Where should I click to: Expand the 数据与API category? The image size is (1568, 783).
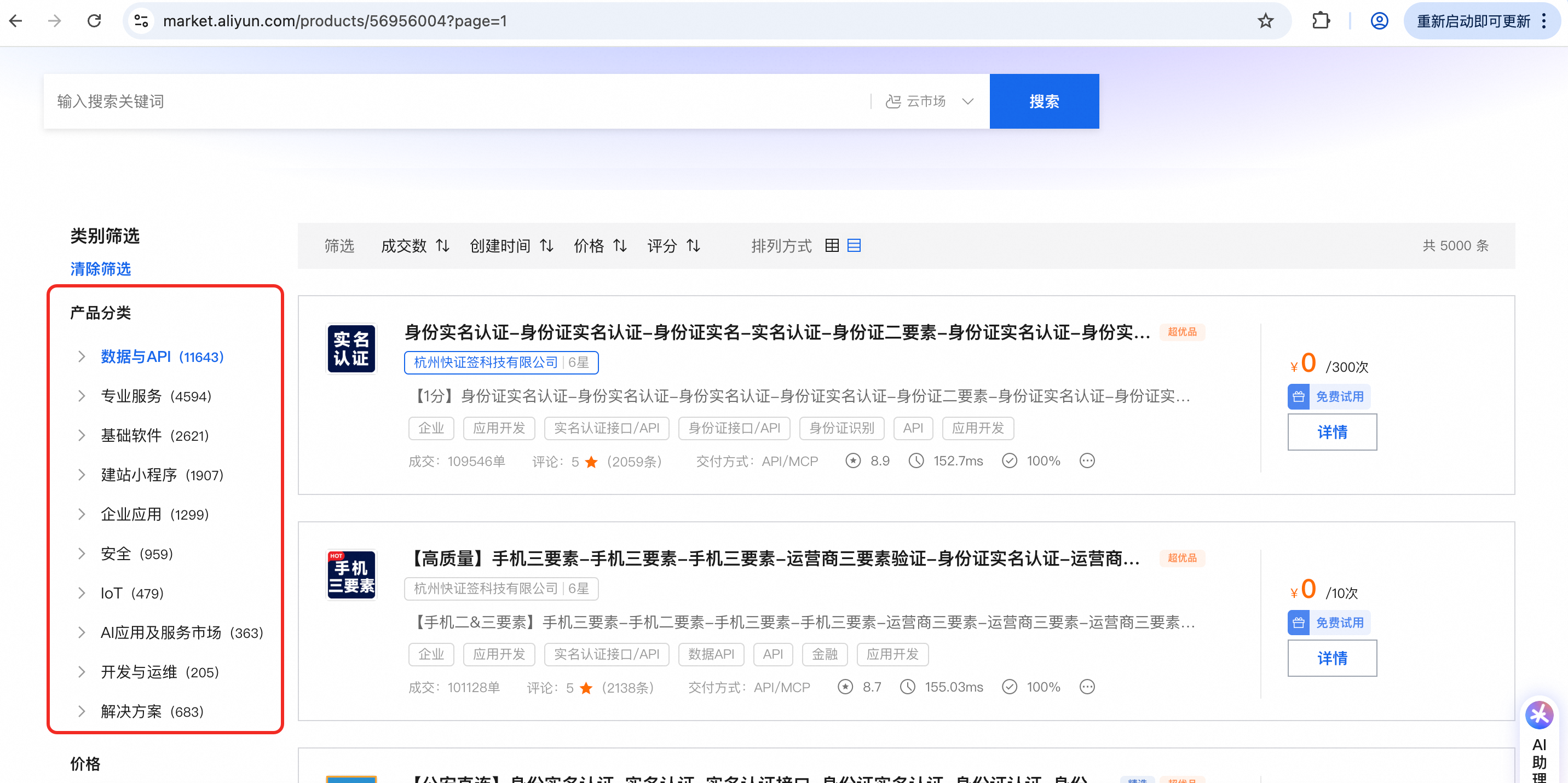[82, 357]
